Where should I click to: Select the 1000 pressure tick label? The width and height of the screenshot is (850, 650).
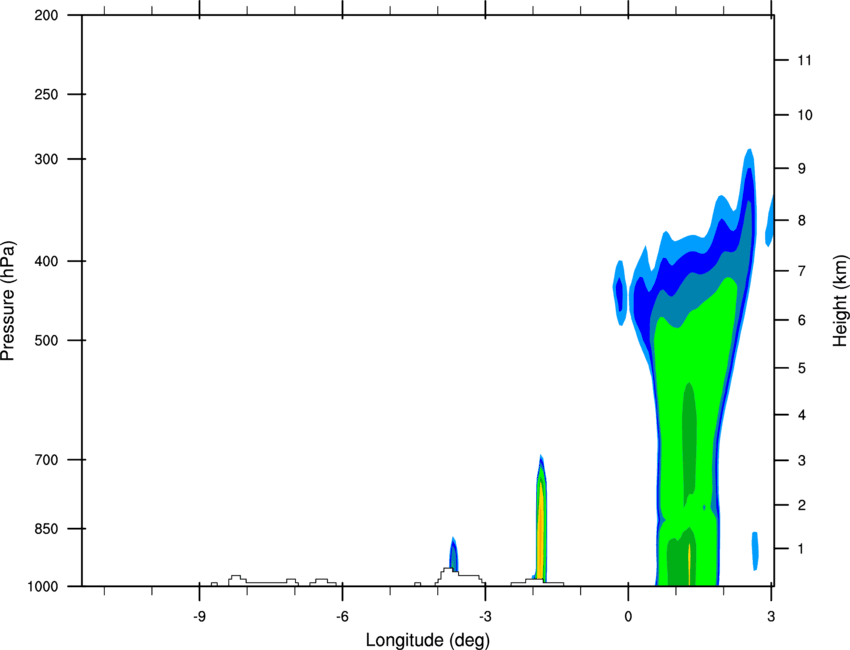click(43, 587)
